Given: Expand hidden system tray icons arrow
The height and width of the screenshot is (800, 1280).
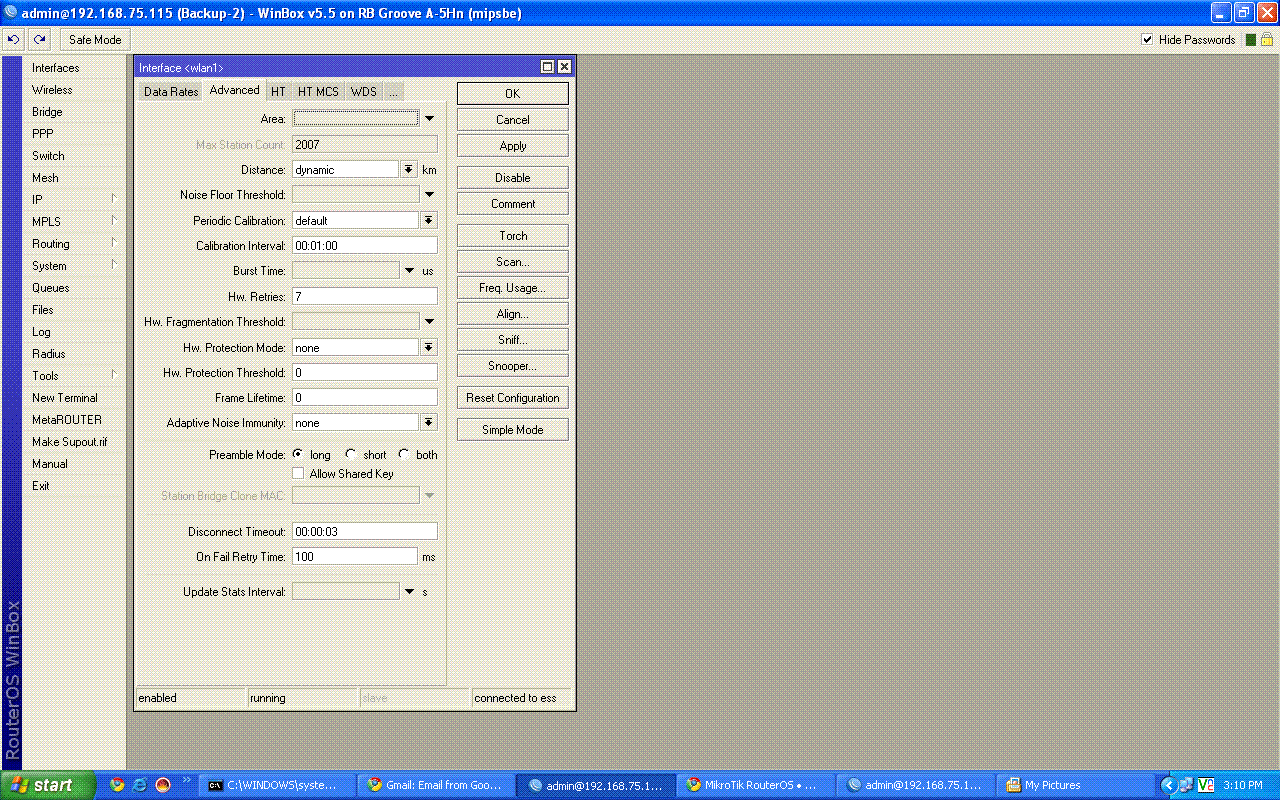Looking at the screenshot, I should 1168,785.
